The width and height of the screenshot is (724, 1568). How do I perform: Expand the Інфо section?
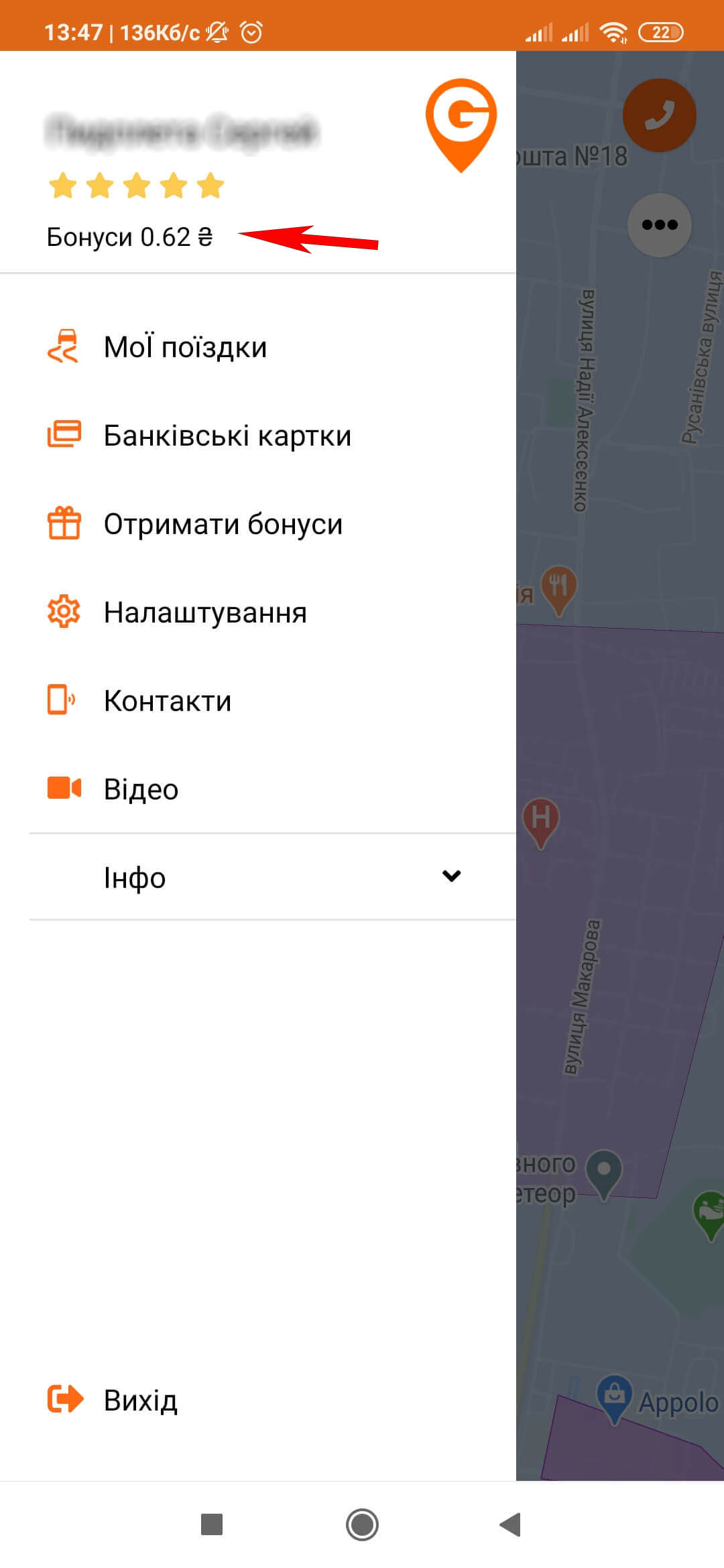coord(273,877)
